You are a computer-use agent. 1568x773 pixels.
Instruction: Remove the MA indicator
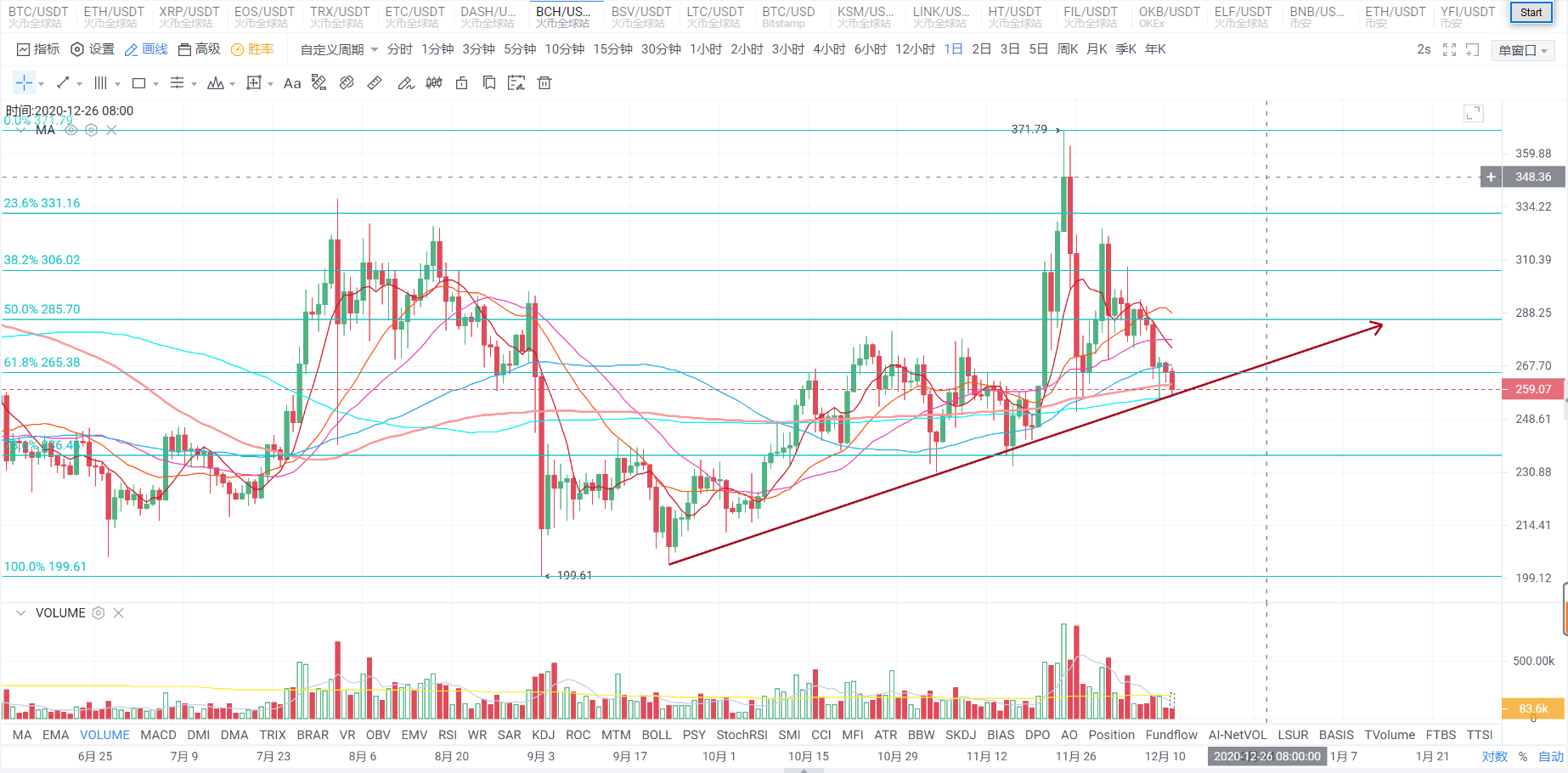[111, 130]
